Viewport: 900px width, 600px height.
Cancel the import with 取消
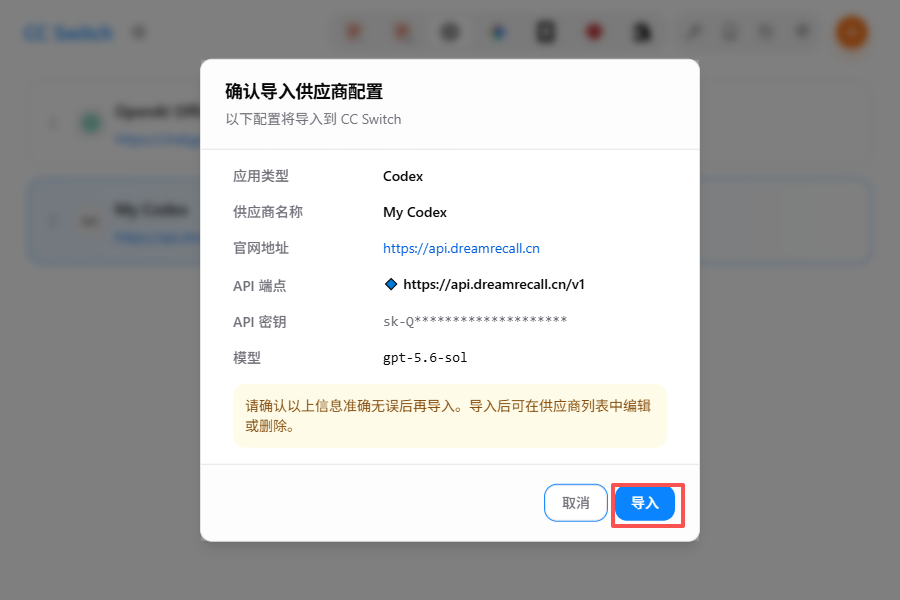coord(576,503)
